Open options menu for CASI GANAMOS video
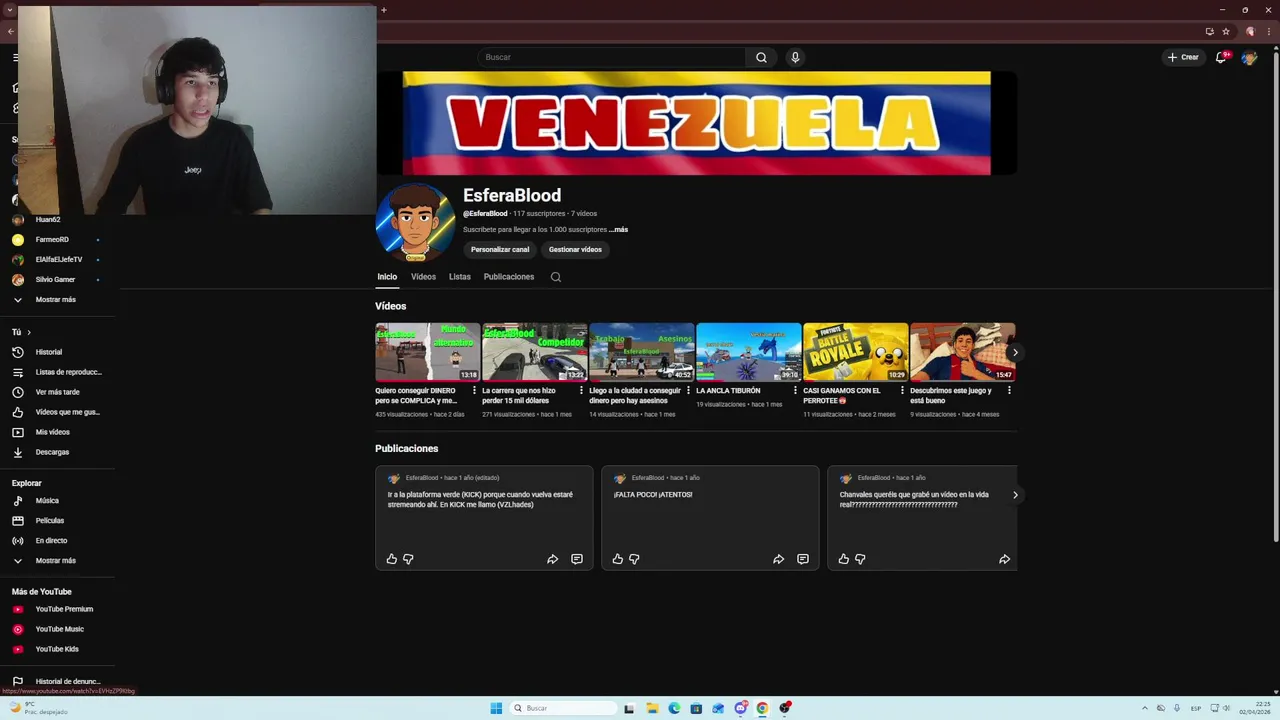 [x=902, y=391]
